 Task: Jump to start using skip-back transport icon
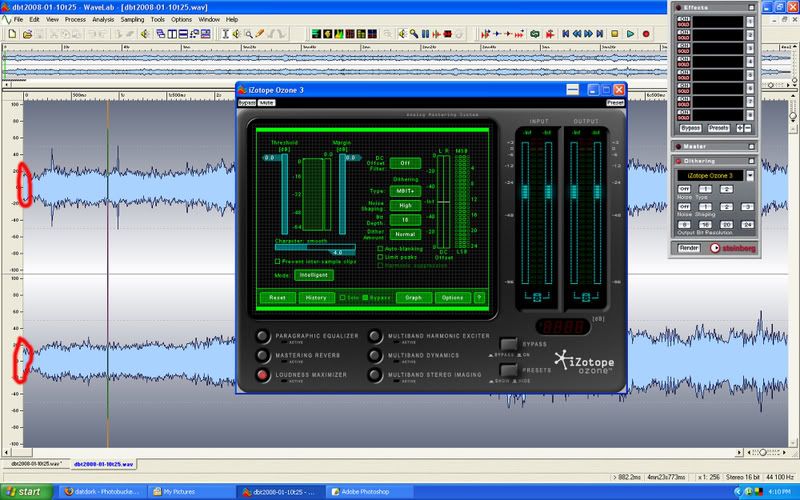pos(565,34)
